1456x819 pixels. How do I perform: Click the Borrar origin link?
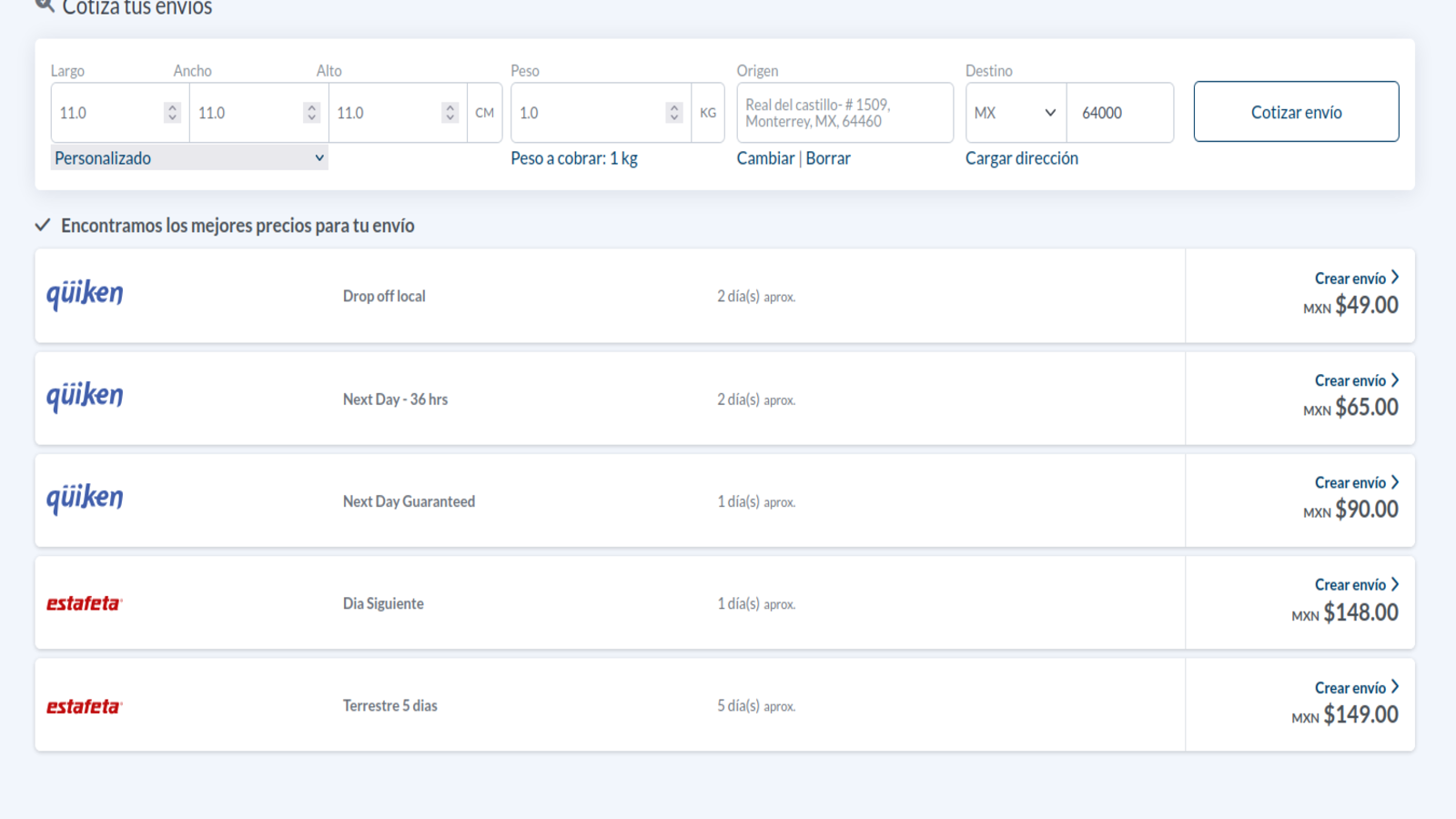828,158
